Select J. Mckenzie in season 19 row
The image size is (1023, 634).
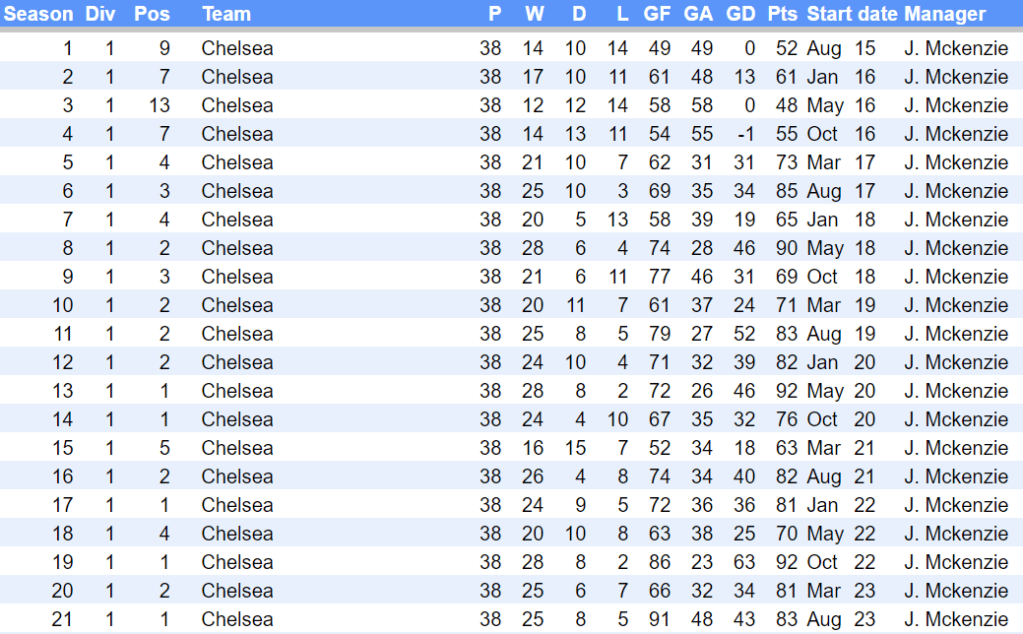(x=956, y=562)
